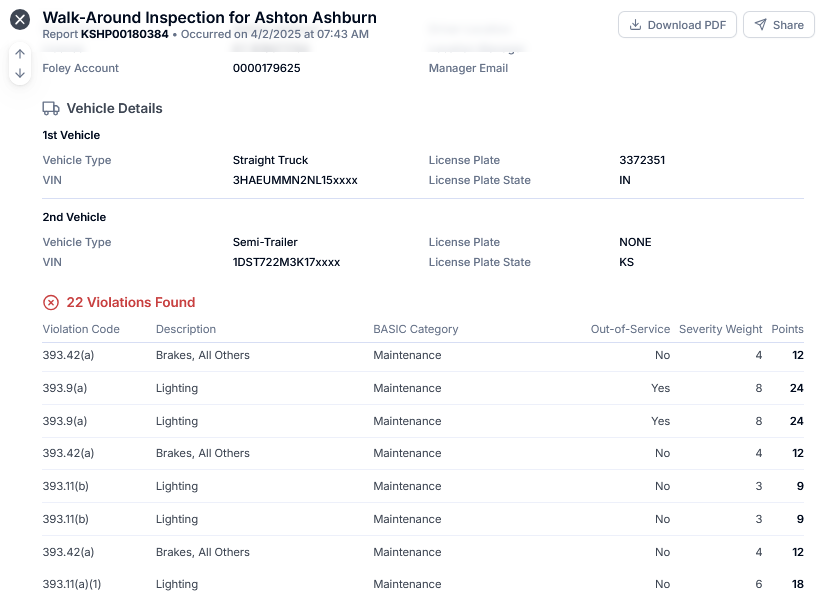Select report number KSHP00180384
This screenshot has height=598, width=822.
[x=125, y=35]
